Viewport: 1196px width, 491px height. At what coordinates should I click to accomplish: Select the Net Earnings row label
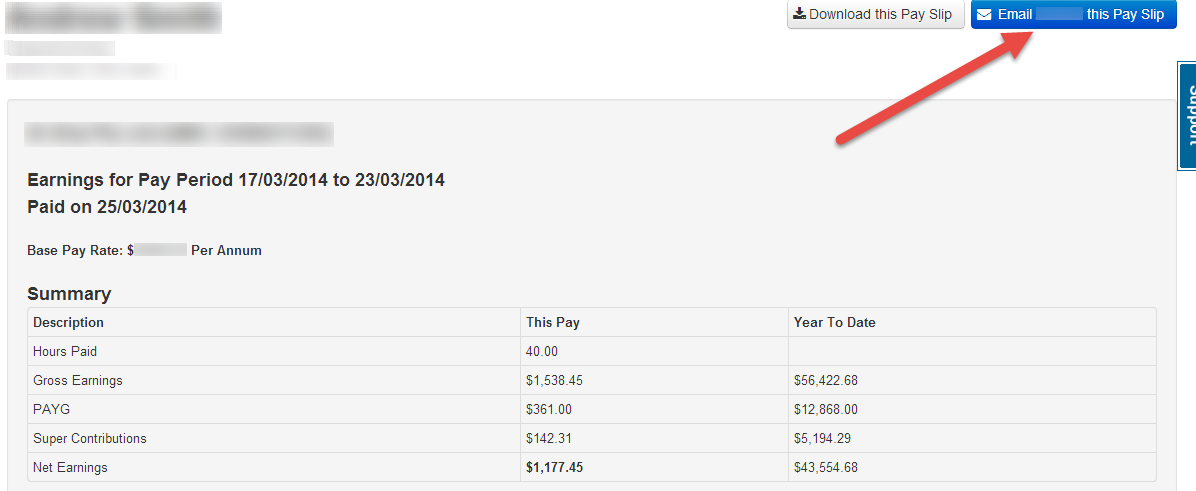(70, 467)
